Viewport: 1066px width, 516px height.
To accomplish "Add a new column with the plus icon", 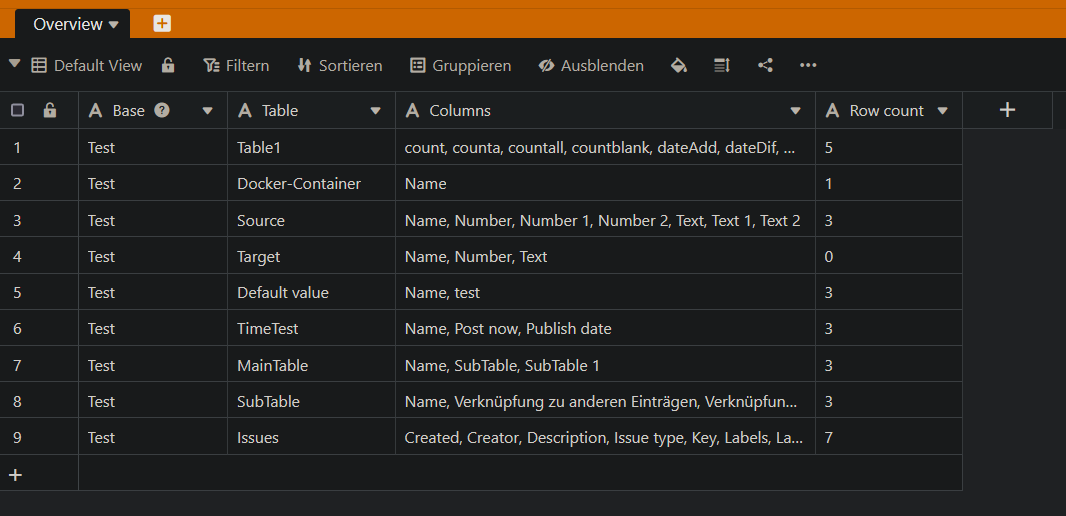I will [x=1007, y=110].
